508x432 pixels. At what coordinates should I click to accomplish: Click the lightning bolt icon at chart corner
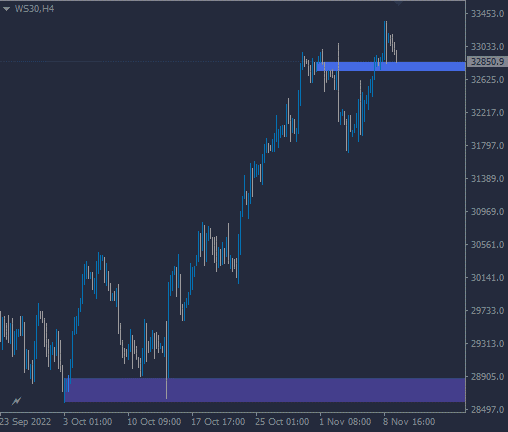(16, 401)
